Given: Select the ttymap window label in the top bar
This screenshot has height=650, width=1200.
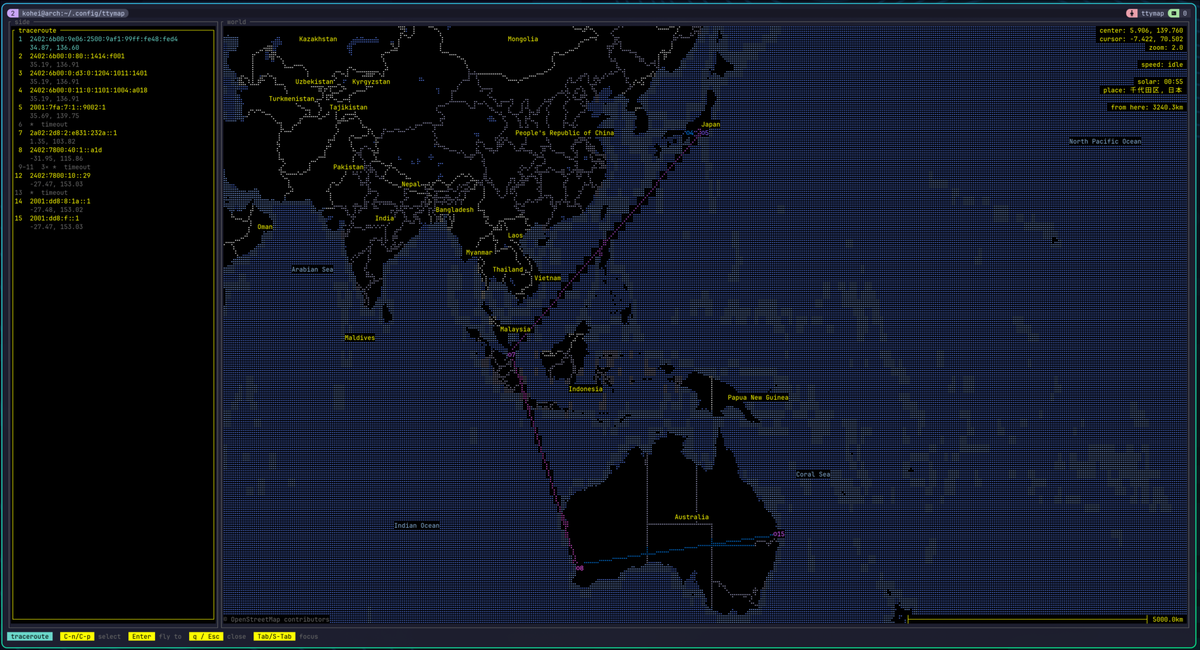Looking at the screenshot, I should click(x=1152, y=13).
